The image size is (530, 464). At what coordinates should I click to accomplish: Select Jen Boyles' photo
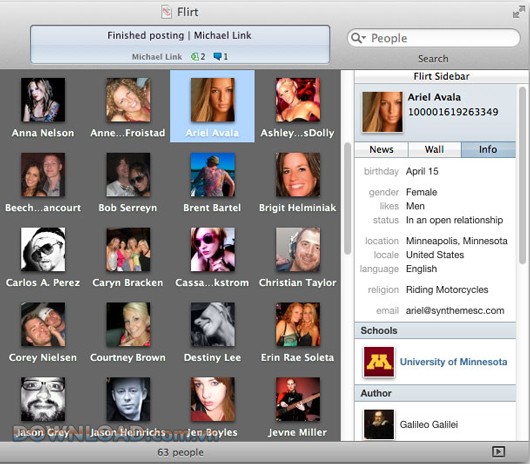click(213, 399)
